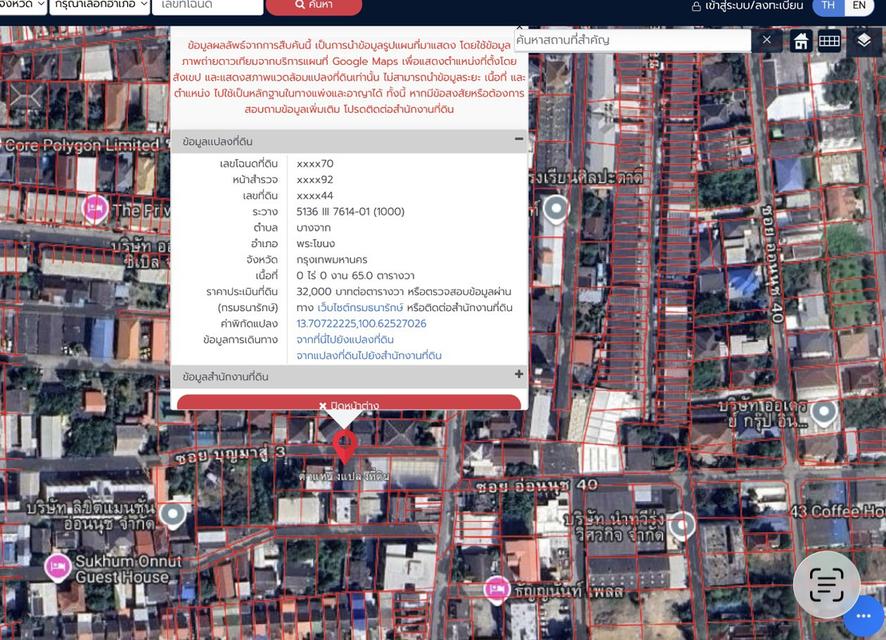Open the blue more-options icon at bottom right
The image size is (886, 640).
tap(863, 616)
